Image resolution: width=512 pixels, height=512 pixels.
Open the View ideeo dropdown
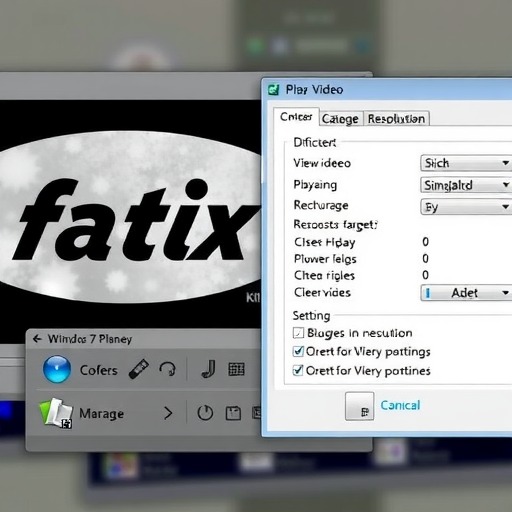[x=466, y=163]
